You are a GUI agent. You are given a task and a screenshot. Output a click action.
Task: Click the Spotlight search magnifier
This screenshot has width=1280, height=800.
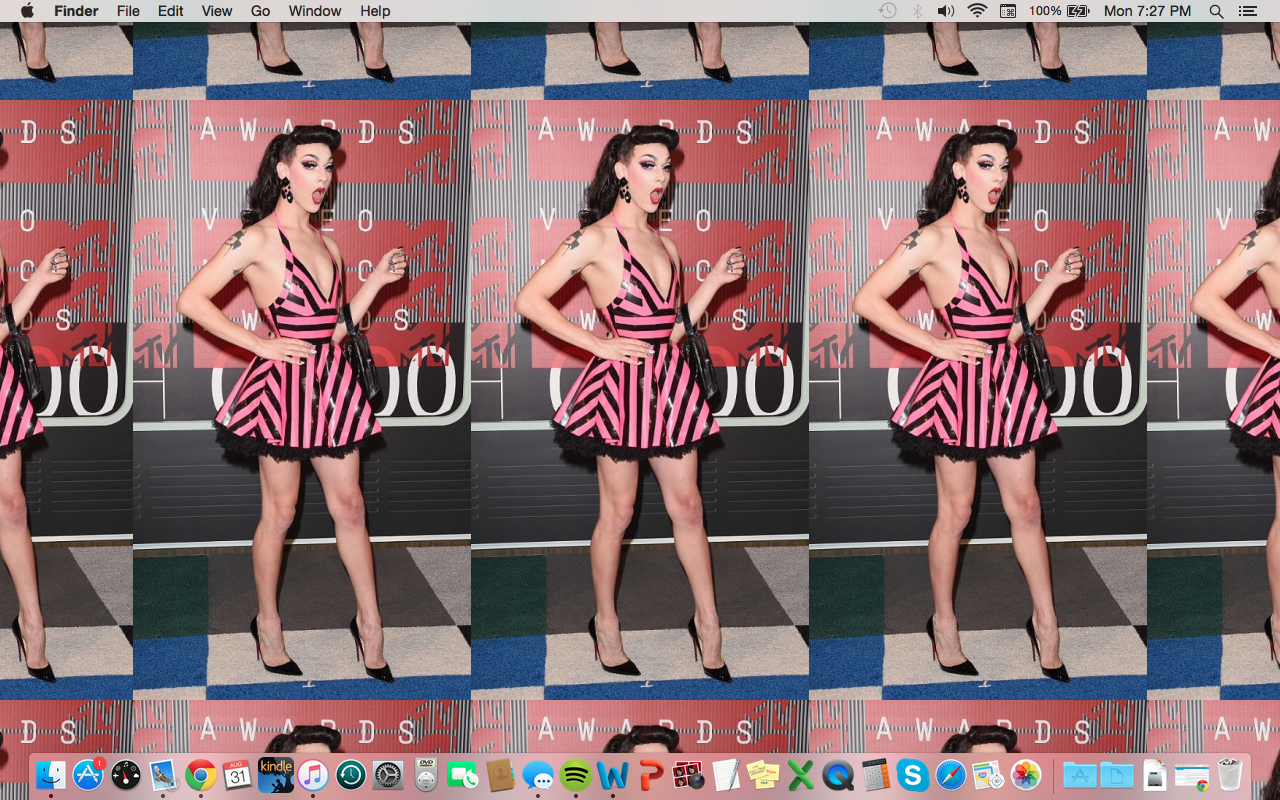tap(1216, 11)
